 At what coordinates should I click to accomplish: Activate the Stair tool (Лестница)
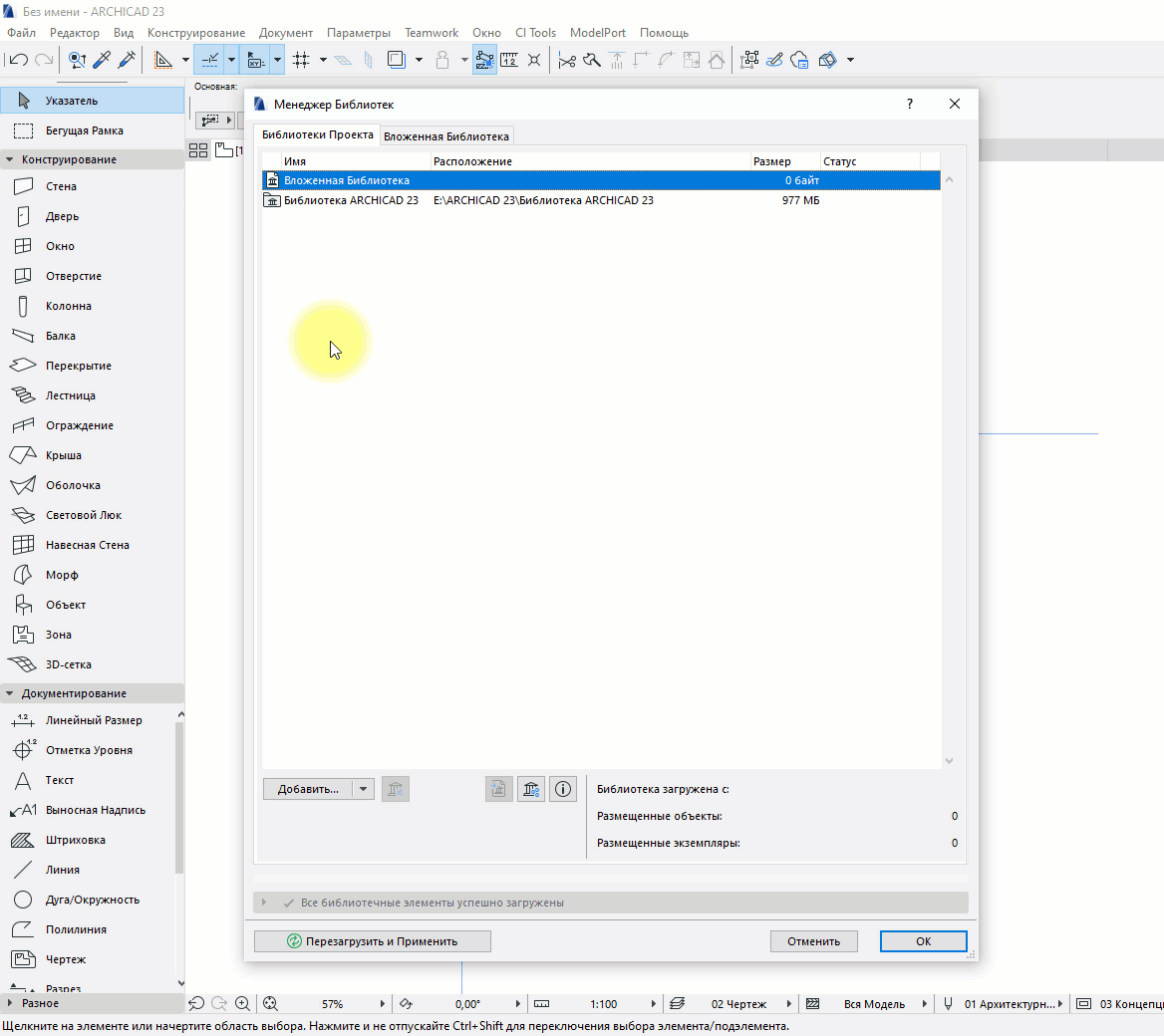pyautogui.click(x=70, y=395)
